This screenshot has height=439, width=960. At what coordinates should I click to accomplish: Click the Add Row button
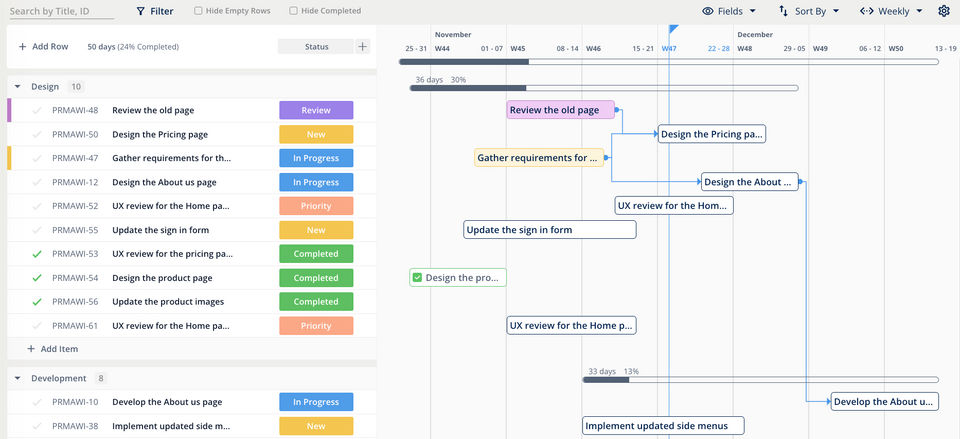[43, 46]
